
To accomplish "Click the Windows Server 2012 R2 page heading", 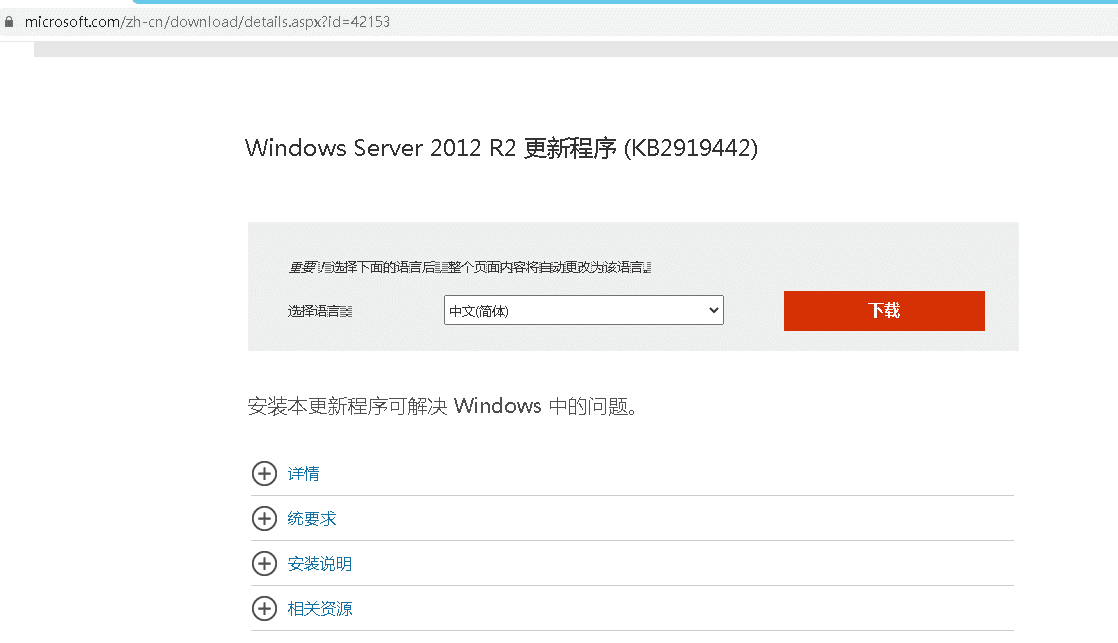I will point(430,149).
